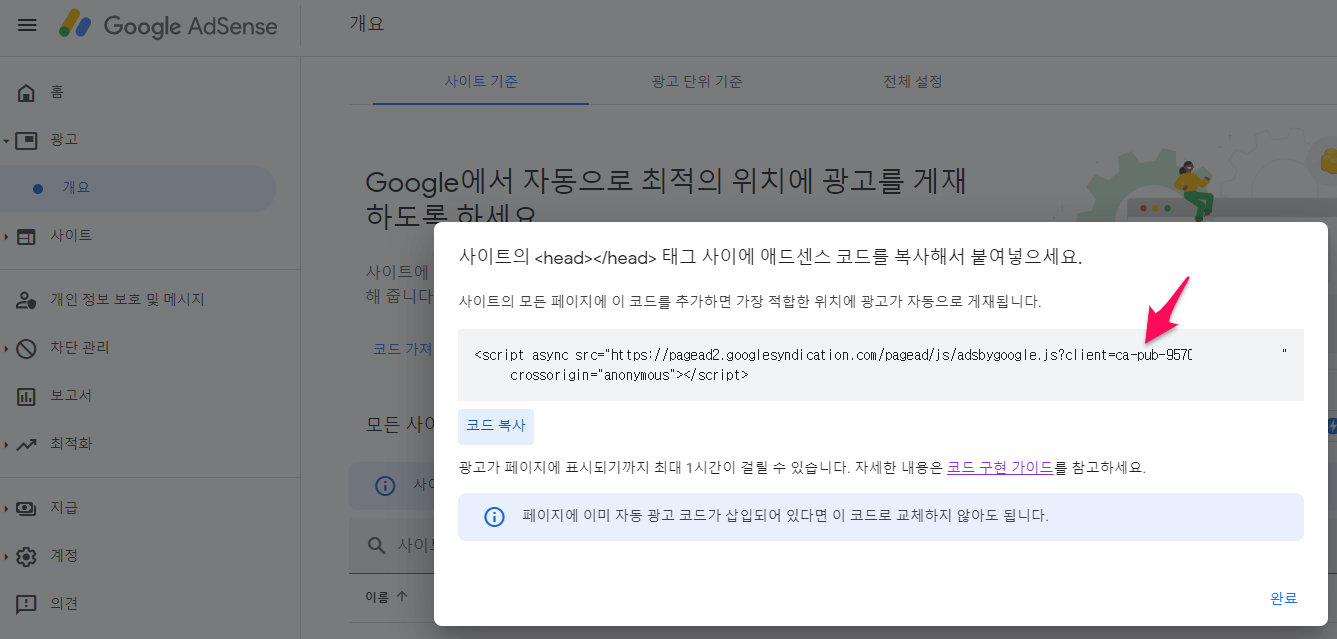Click the info icon in the dialog notice
This screenshot has width=1337, height=639.
(x=494, y=517)
